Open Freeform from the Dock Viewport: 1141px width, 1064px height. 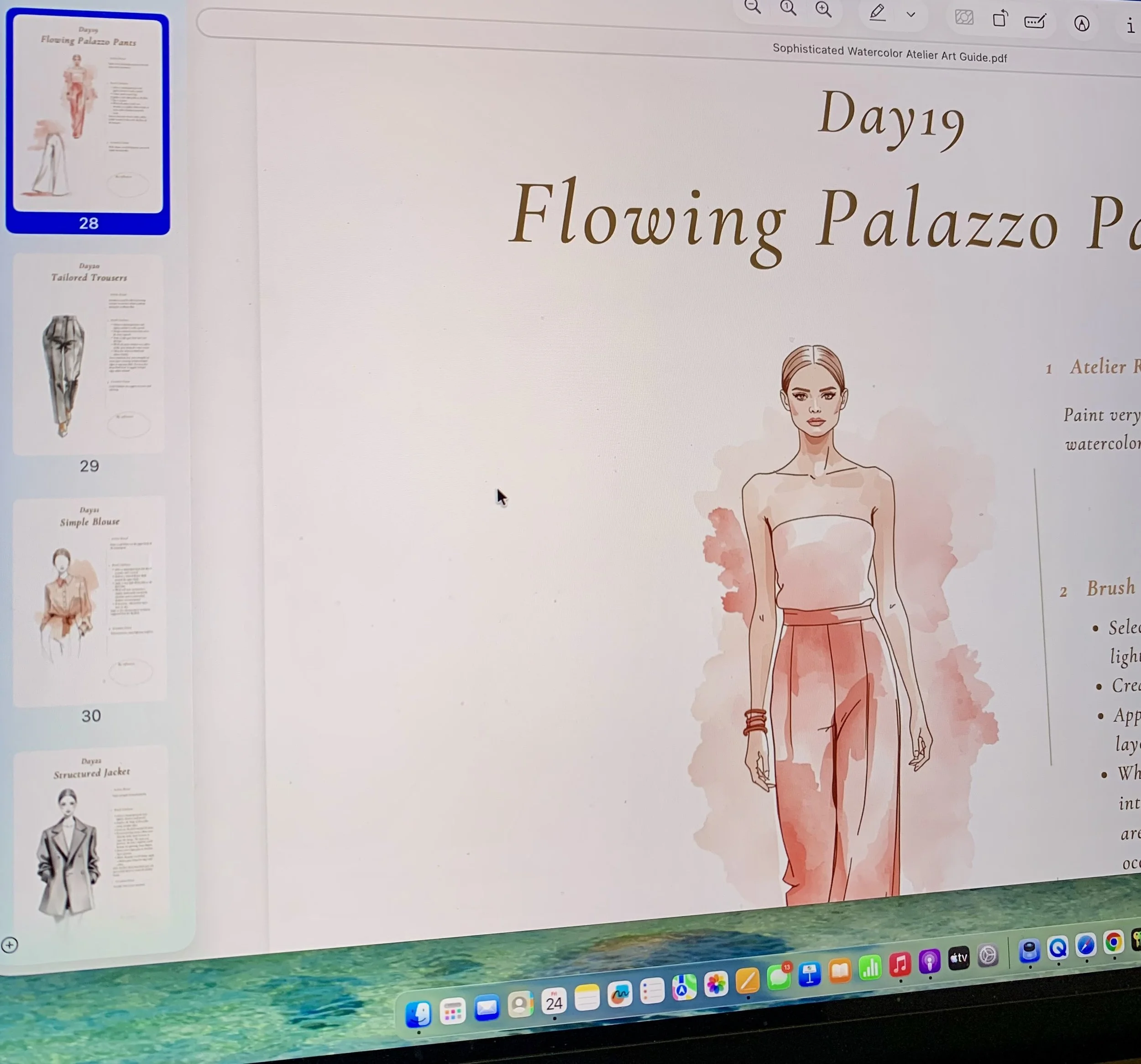620,995
